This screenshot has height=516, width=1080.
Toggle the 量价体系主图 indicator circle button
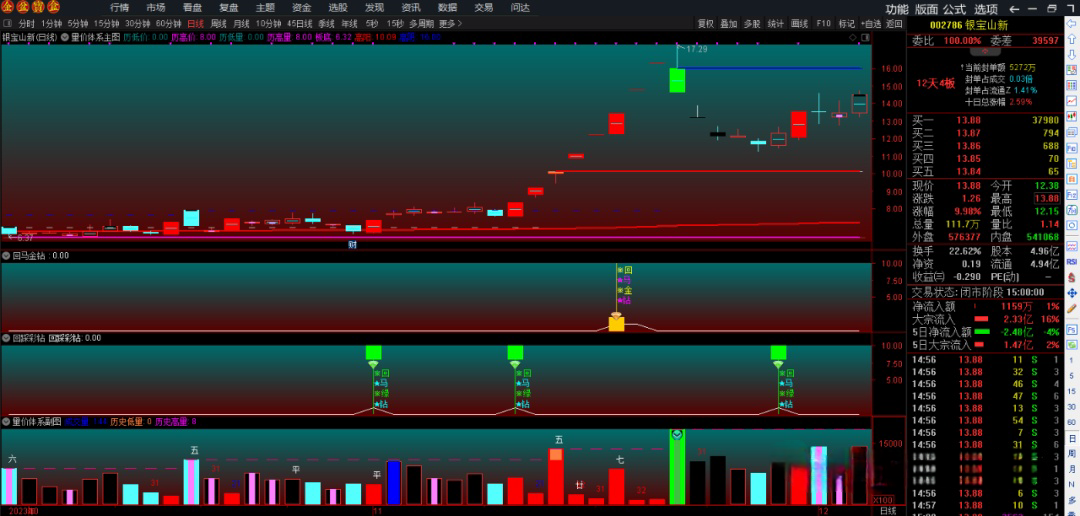[63, 37]
